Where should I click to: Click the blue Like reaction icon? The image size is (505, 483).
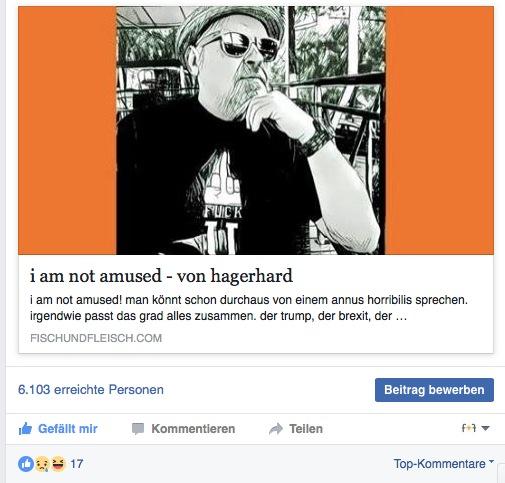click(x=26, y=464)
